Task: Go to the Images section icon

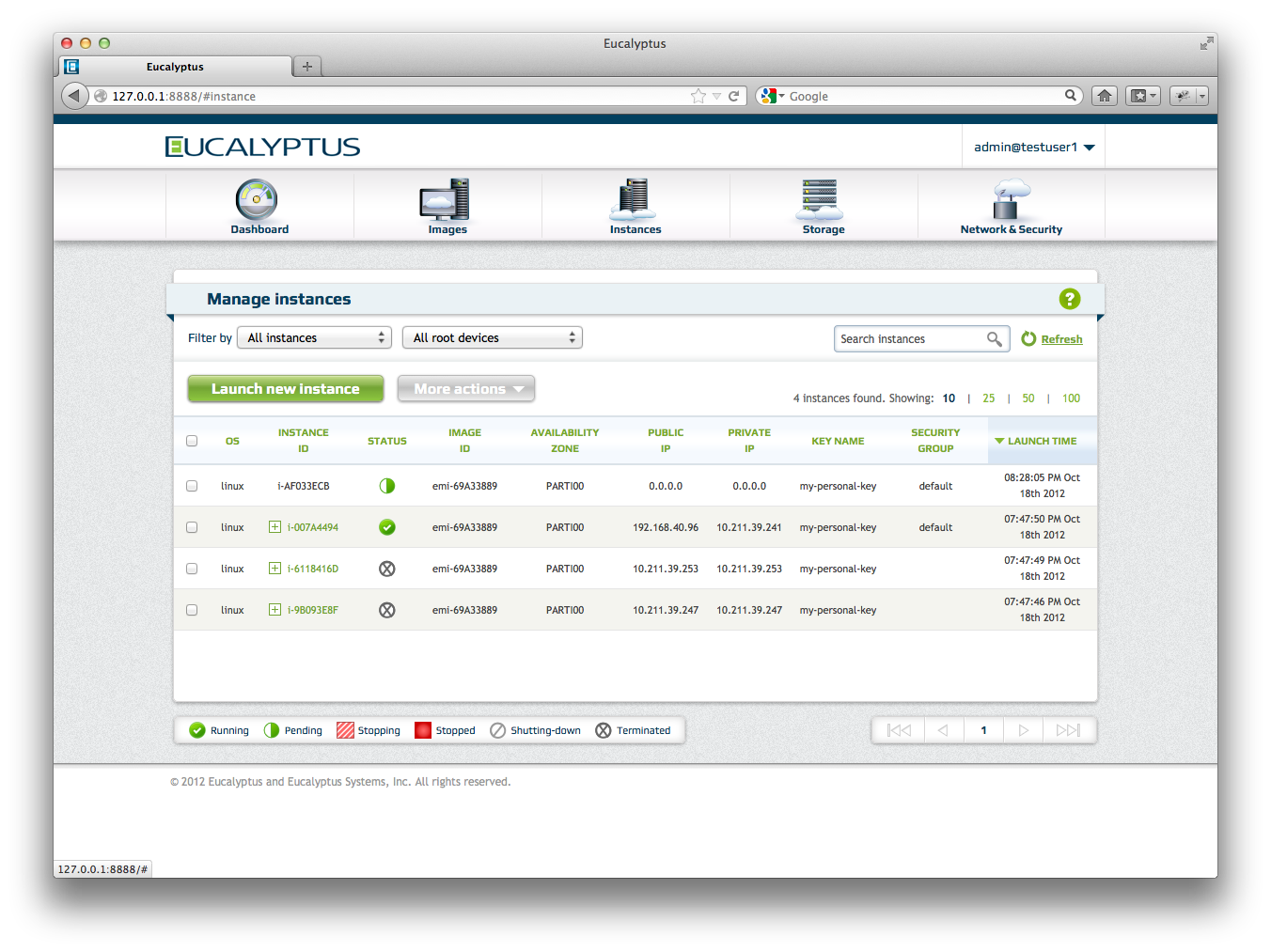Action: [446, 199]
